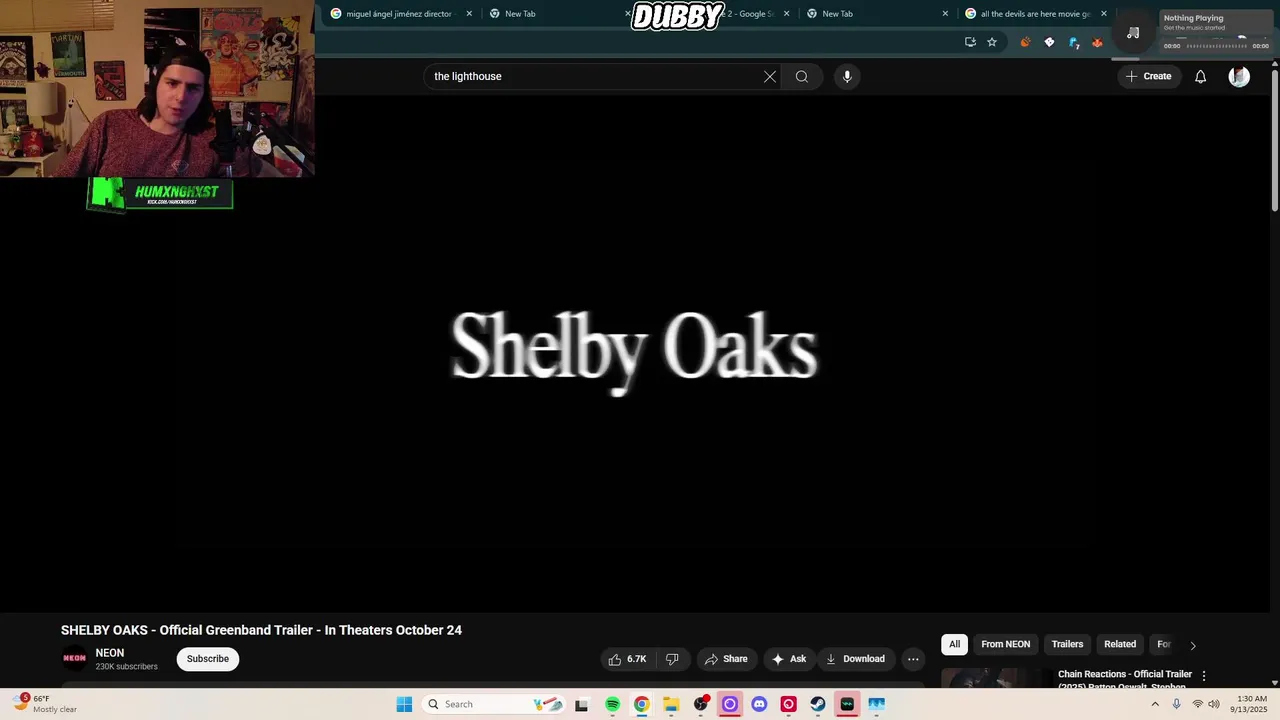
Task: Start voice search with the microphone icon
Action: pyautogui.click(x=847, y=76)
